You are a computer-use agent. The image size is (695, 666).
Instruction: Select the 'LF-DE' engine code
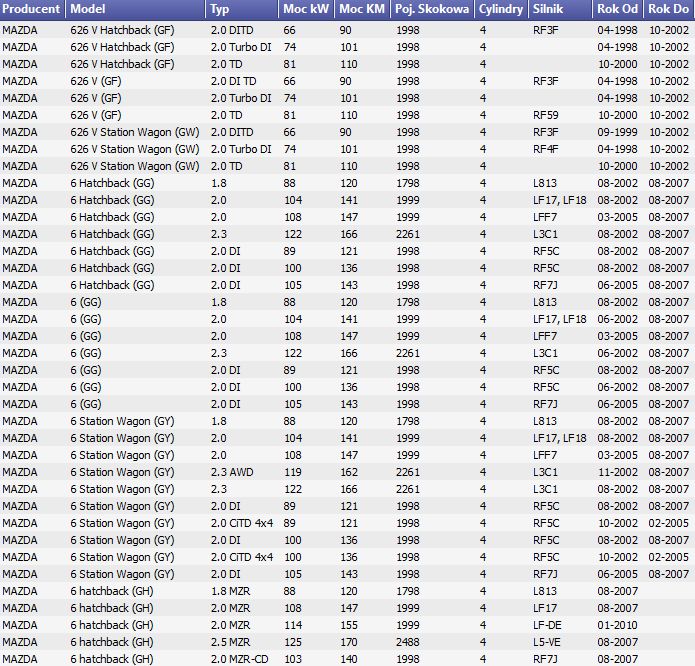(547, 625)
